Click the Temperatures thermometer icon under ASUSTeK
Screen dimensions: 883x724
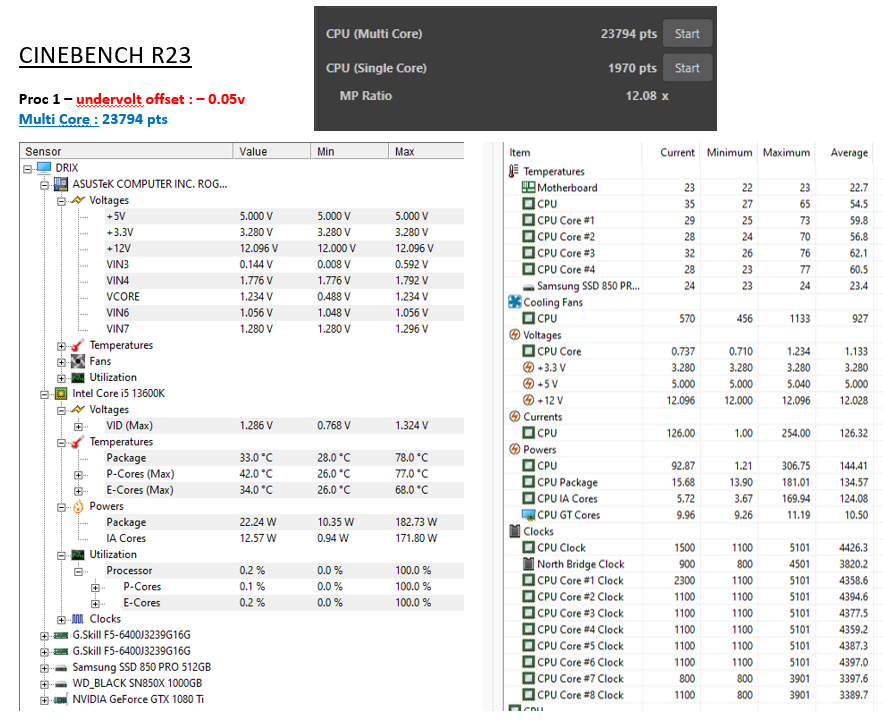(78, 345)
